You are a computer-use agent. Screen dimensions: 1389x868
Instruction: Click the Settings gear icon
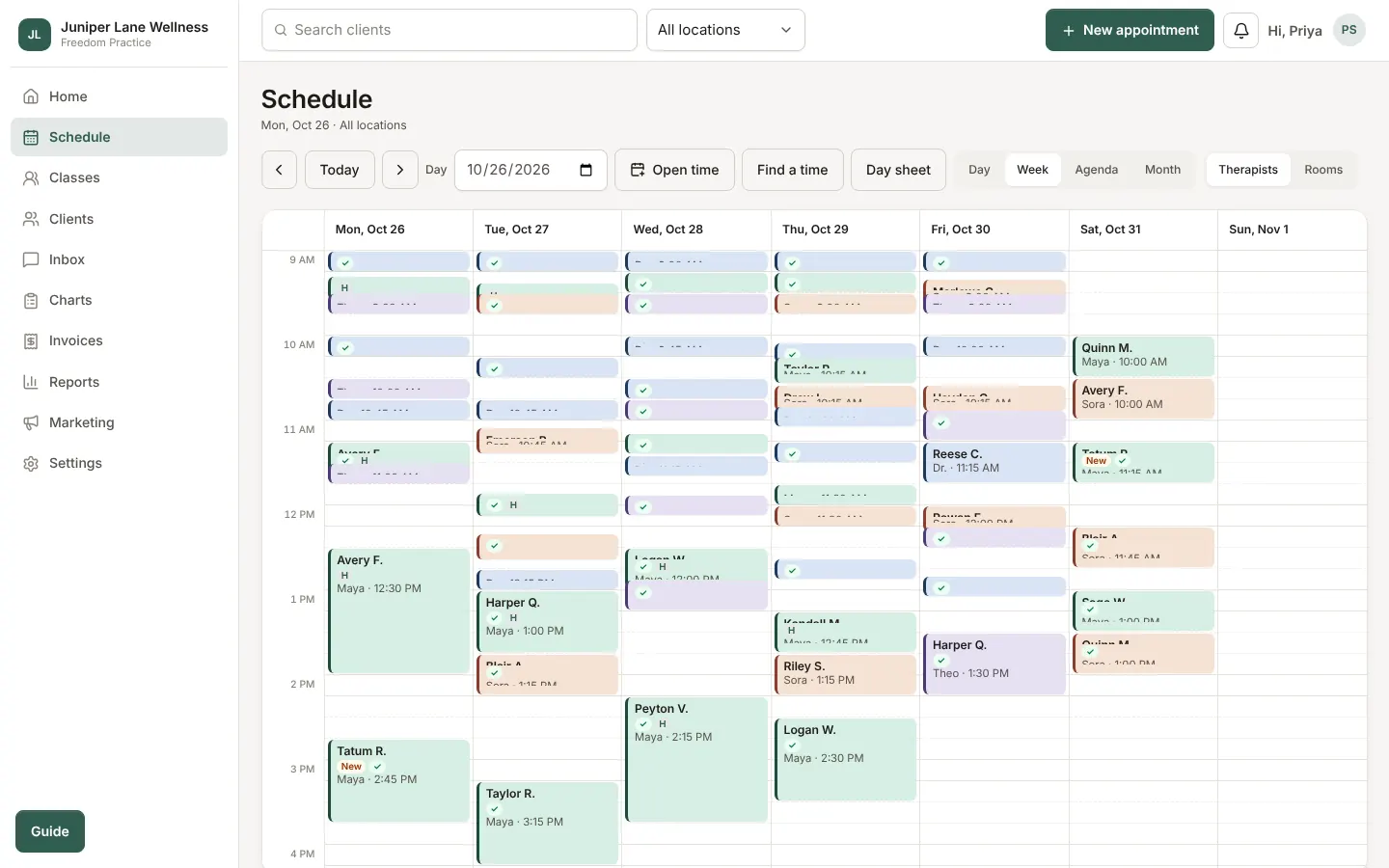point(31,463)
